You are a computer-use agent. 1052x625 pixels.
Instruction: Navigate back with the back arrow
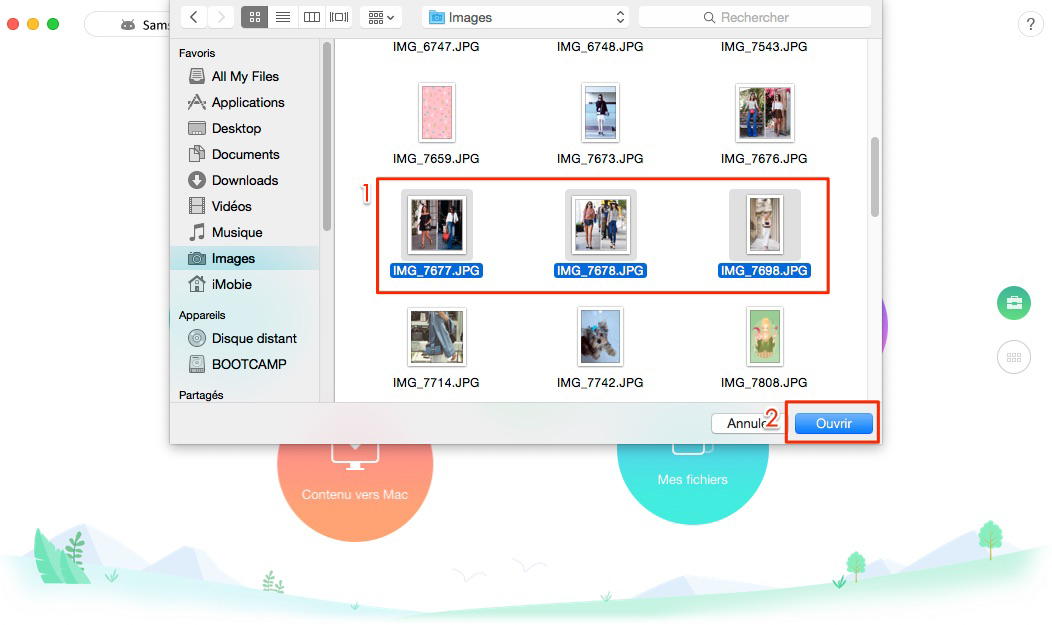pos(192,17)
